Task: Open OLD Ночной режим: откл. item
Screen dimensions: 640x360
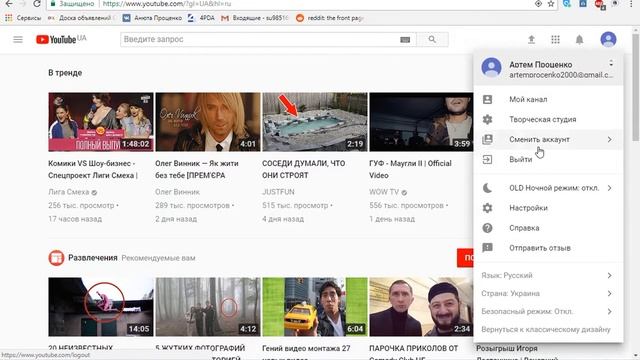Action: click(548, 188)
